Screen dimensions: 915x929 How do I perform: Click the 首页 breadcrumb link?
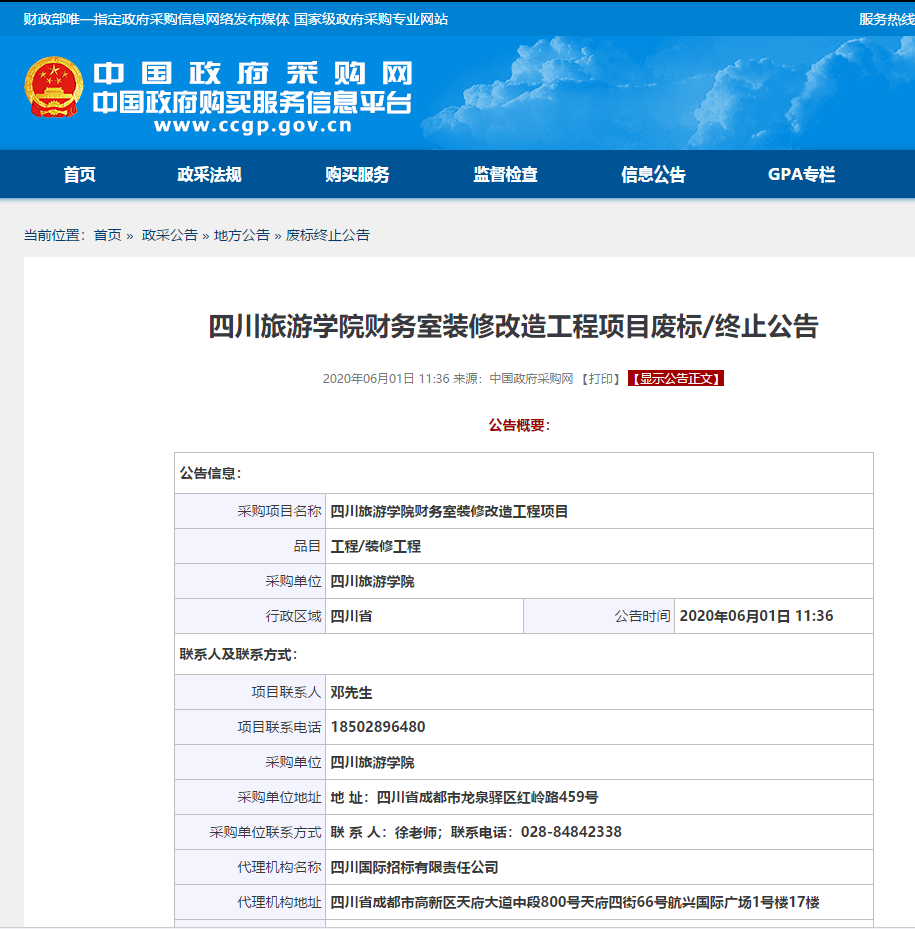107,235
